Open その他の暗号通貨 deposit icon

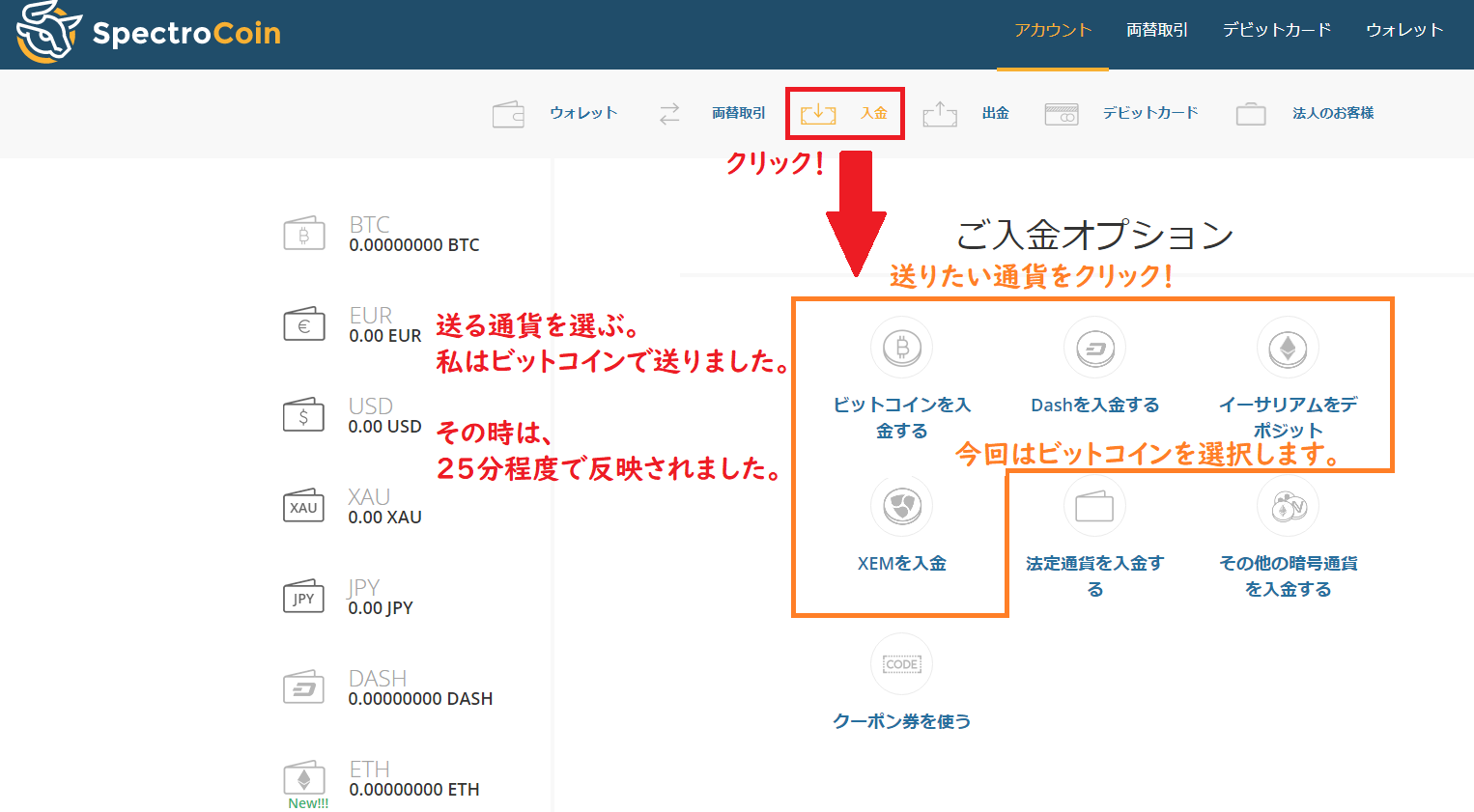click(1287, 505)
